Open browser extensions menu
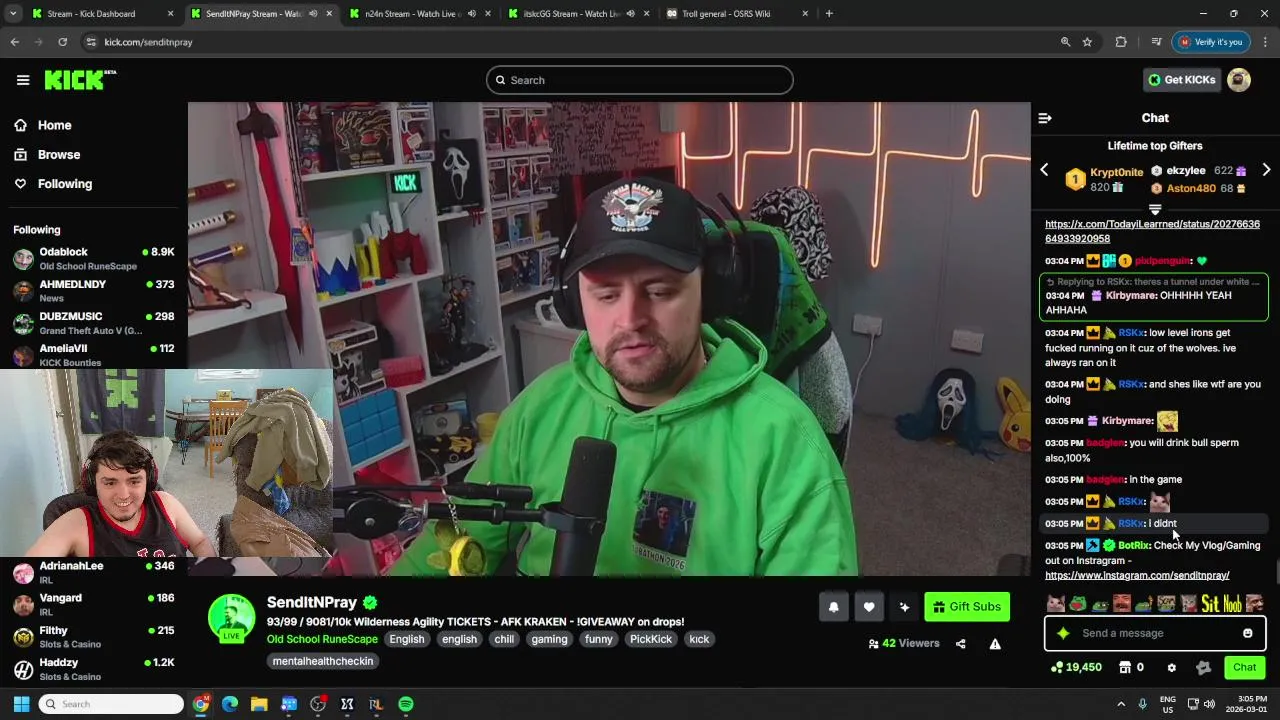The width and height of the screenshot is (1280, 720). coord(1121,42)
